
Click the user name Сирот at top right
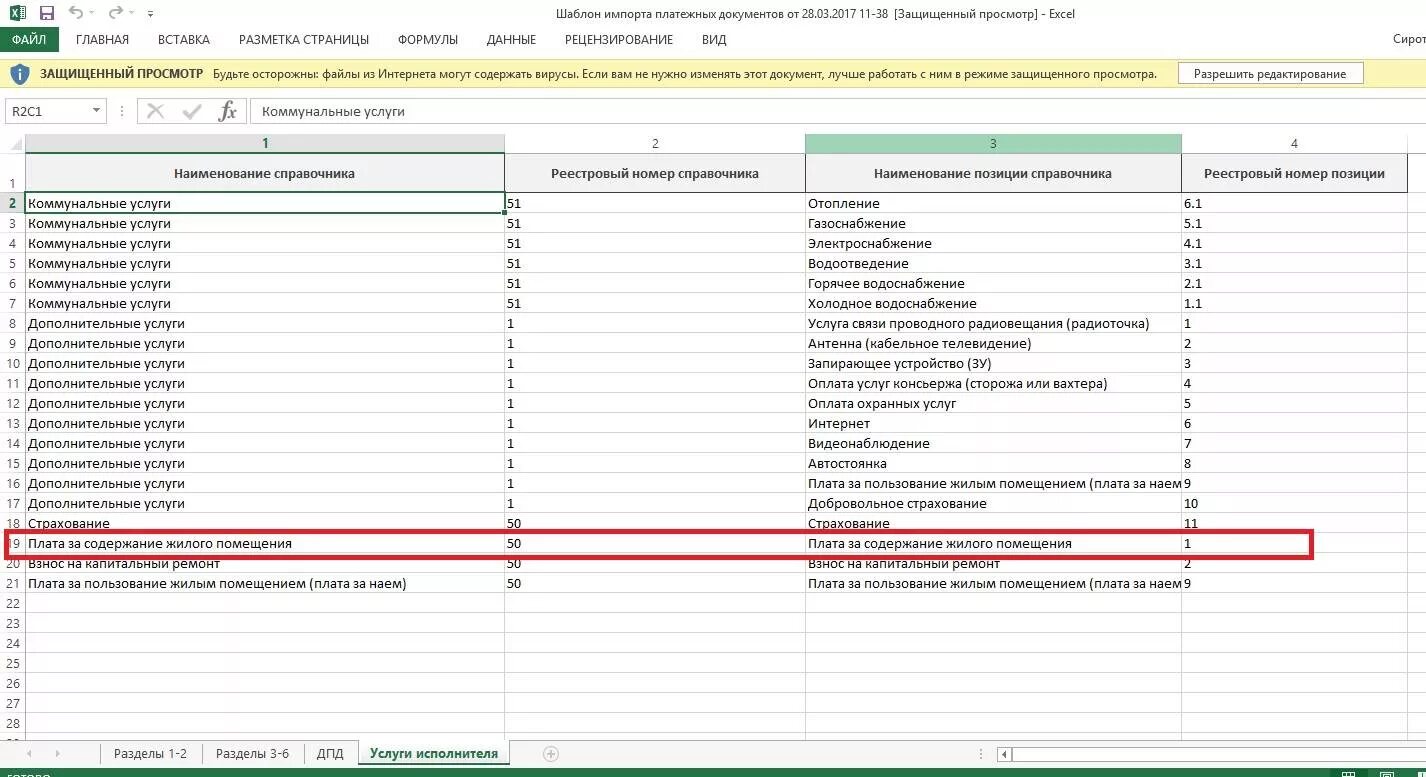click(x=1408, y=40)
